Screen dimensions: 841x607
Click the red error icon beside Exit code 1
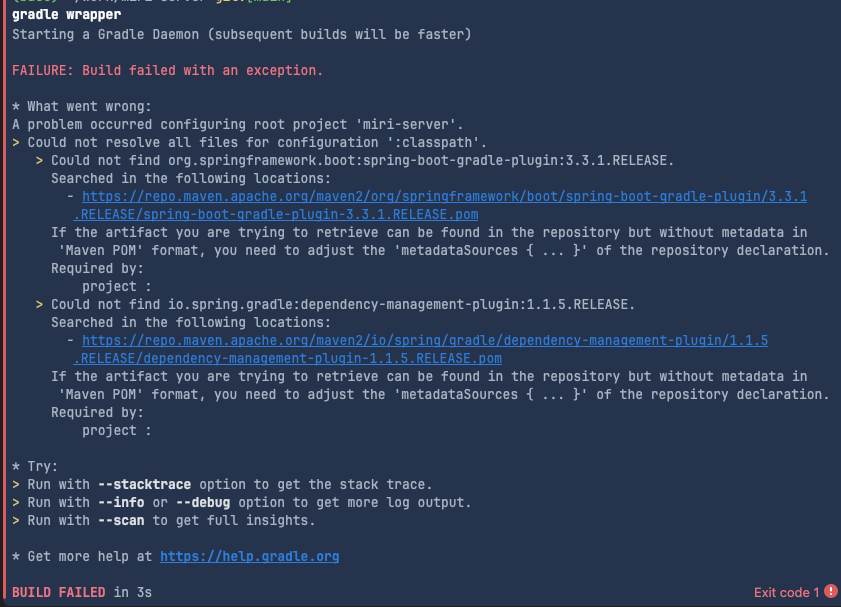point(830,591)
